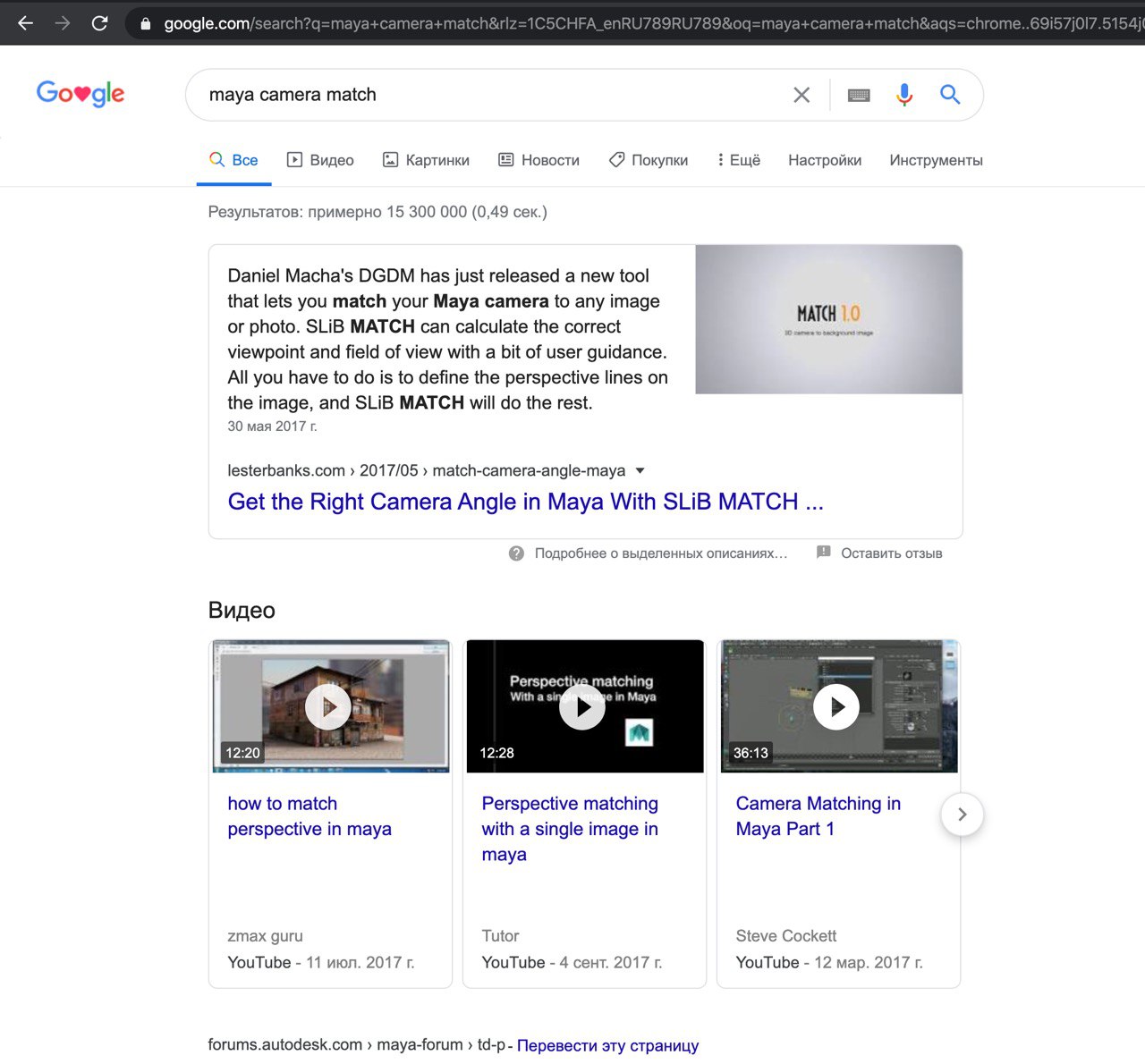Click the Steve Cockett channel name
This screenshot has height=1064, width=1145.
(x=786, y=936)
